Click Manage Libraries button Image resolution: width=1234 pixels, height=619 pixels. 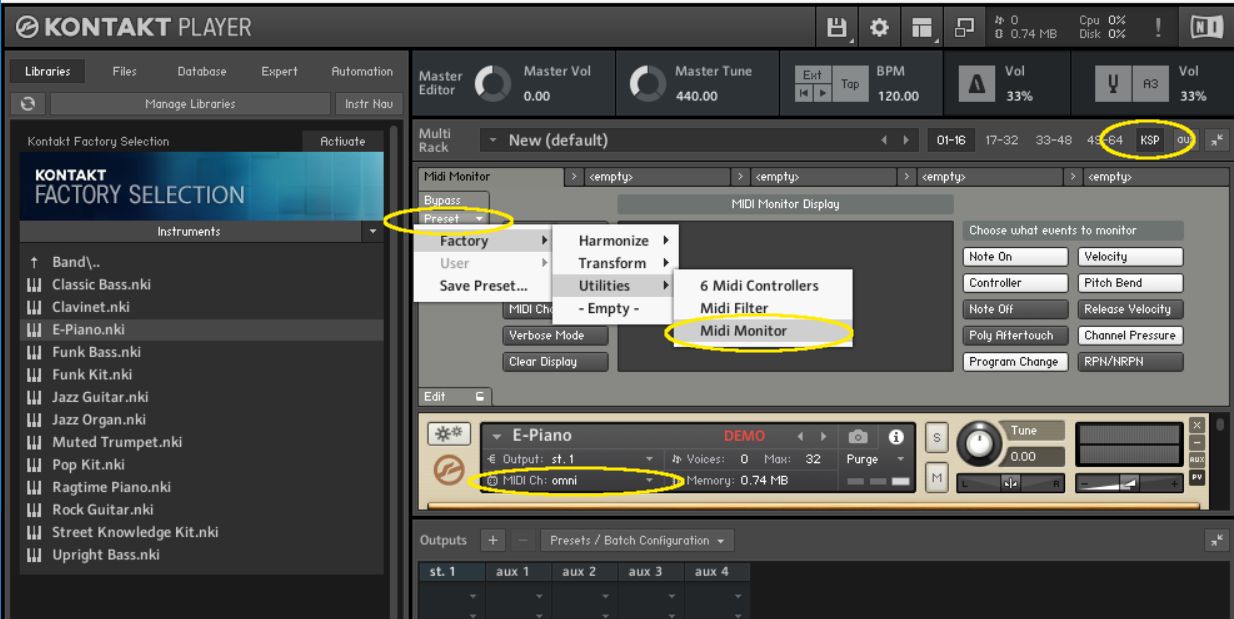click(x=190, y=103)
